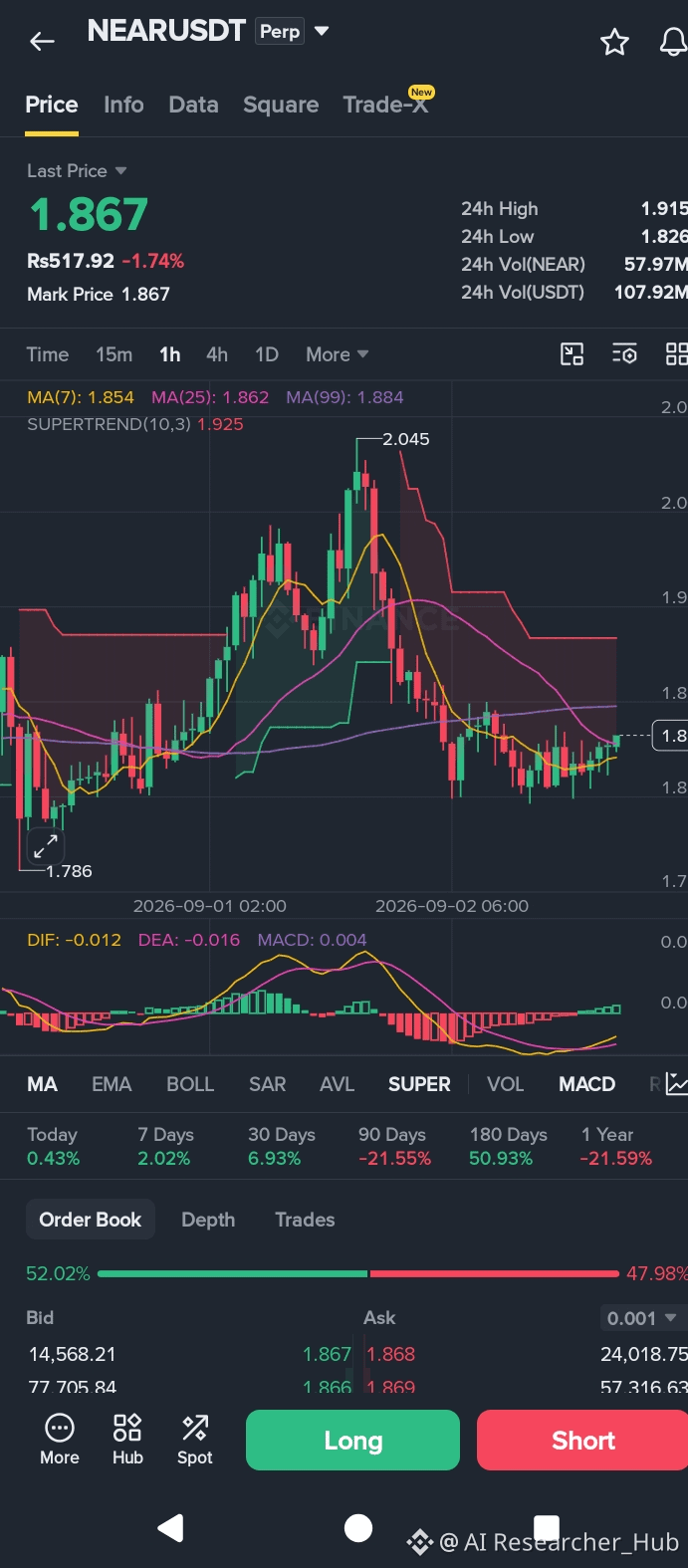
Task: Enable the BOLL indicator
Action: 190,1084
